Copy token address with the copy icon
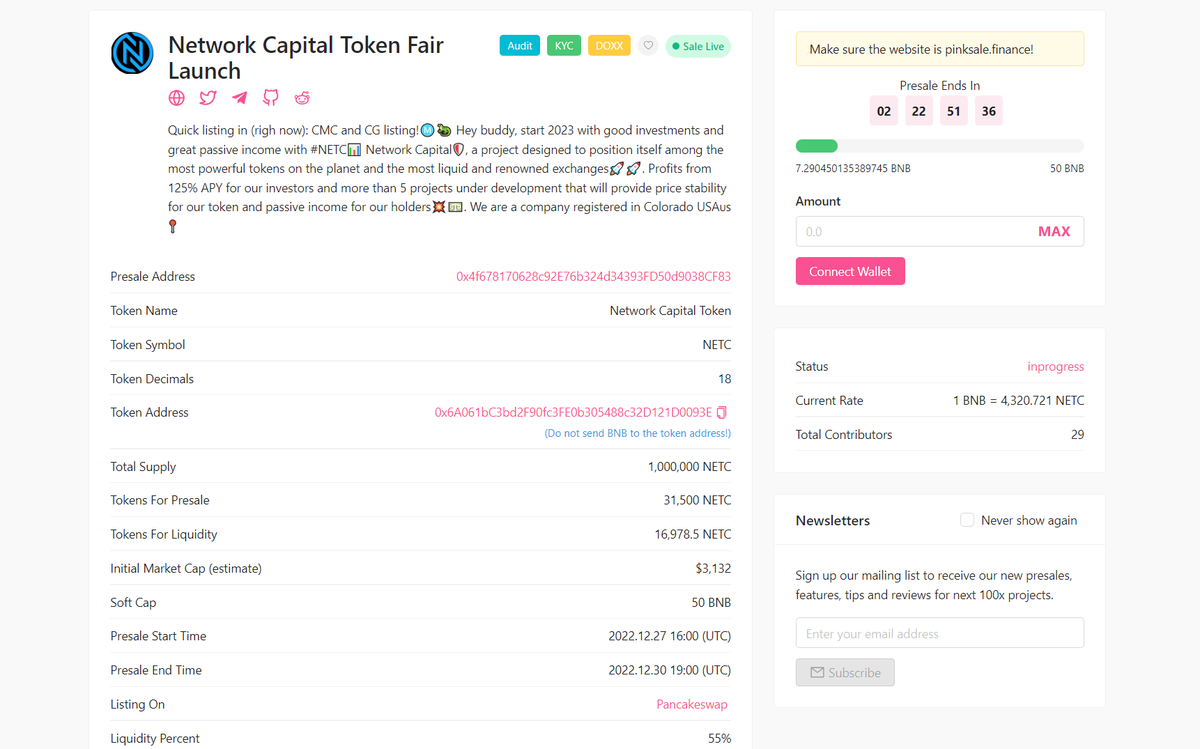The width and height of the screenshot is (1200, 749). [722, 412]
